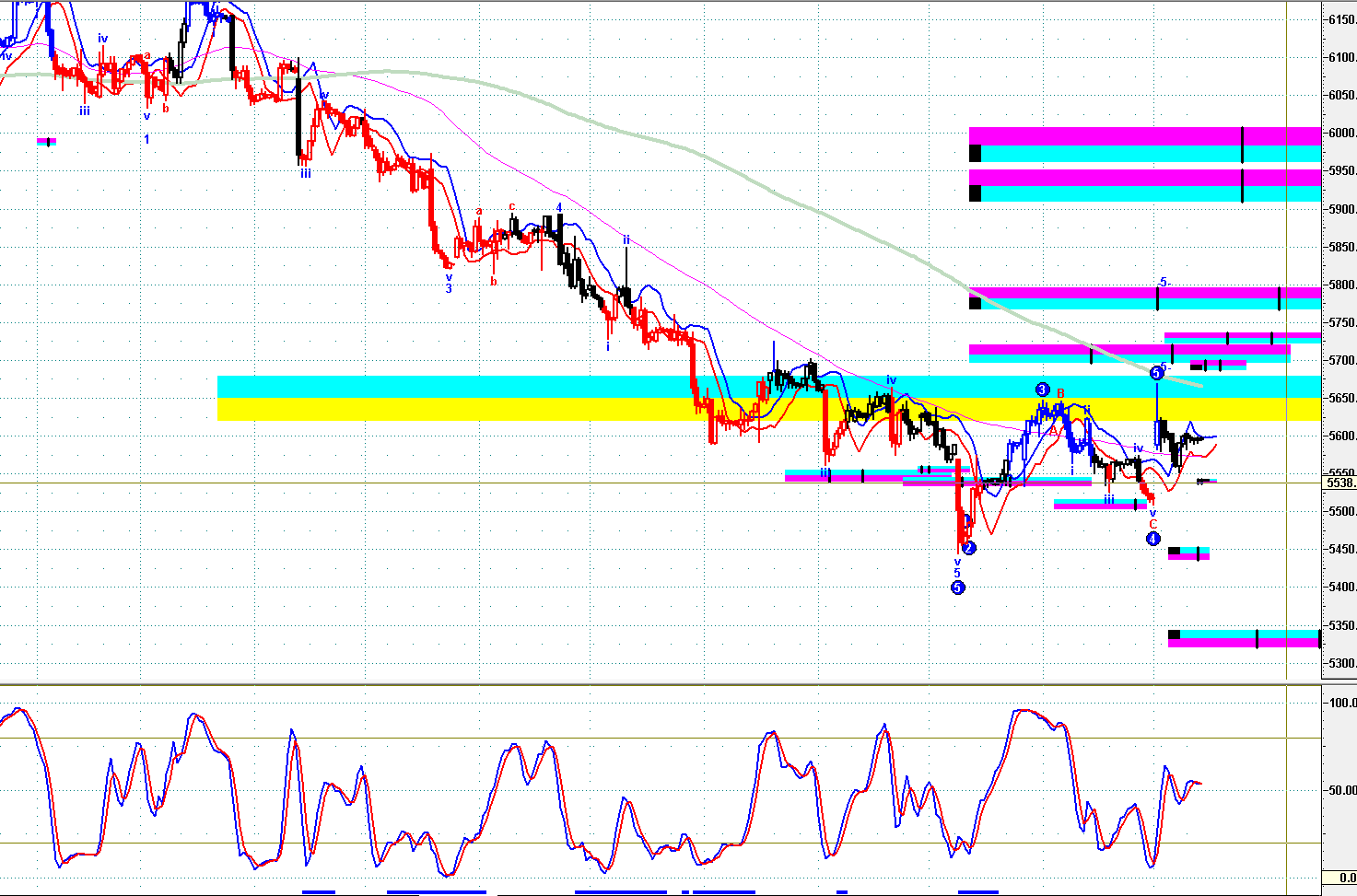Click the 6000 price axis label

point(1342,134)
